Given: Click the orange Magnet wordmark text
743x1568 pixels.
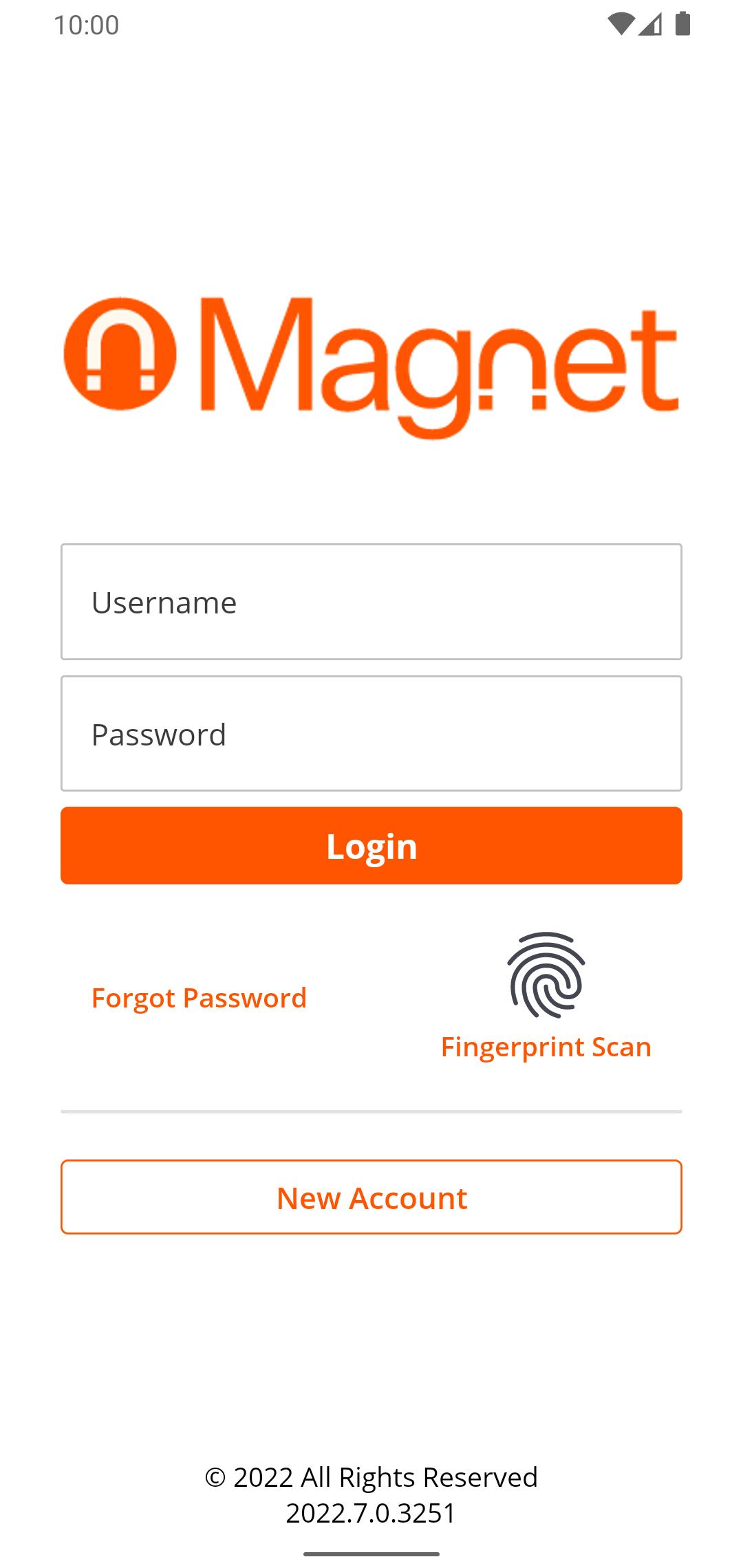Looking at the screenshot, I should tap(440, 368).
